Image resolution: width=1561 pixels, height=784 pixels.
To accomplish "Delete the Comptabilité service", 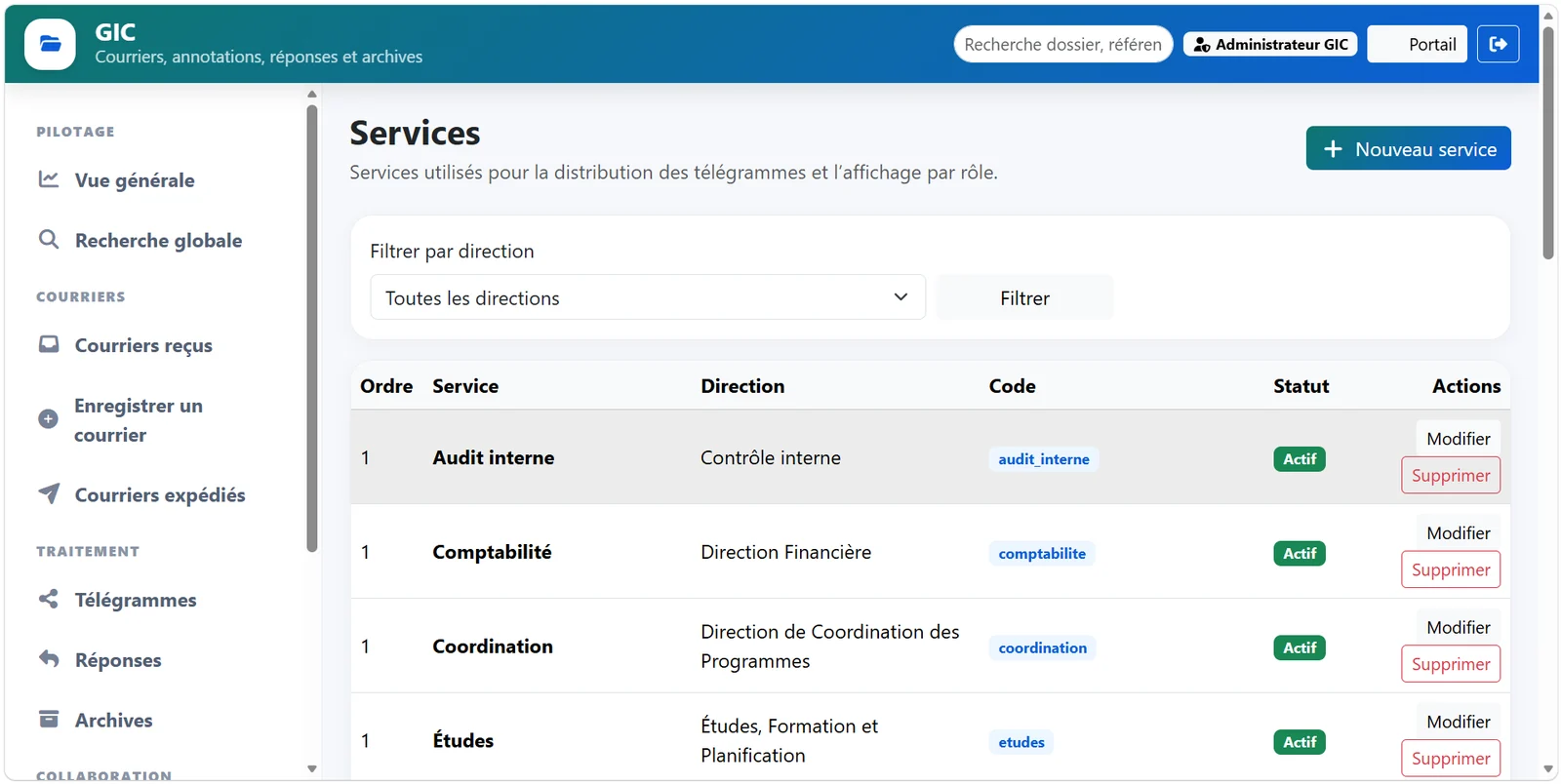I will tap(1451, 570).
